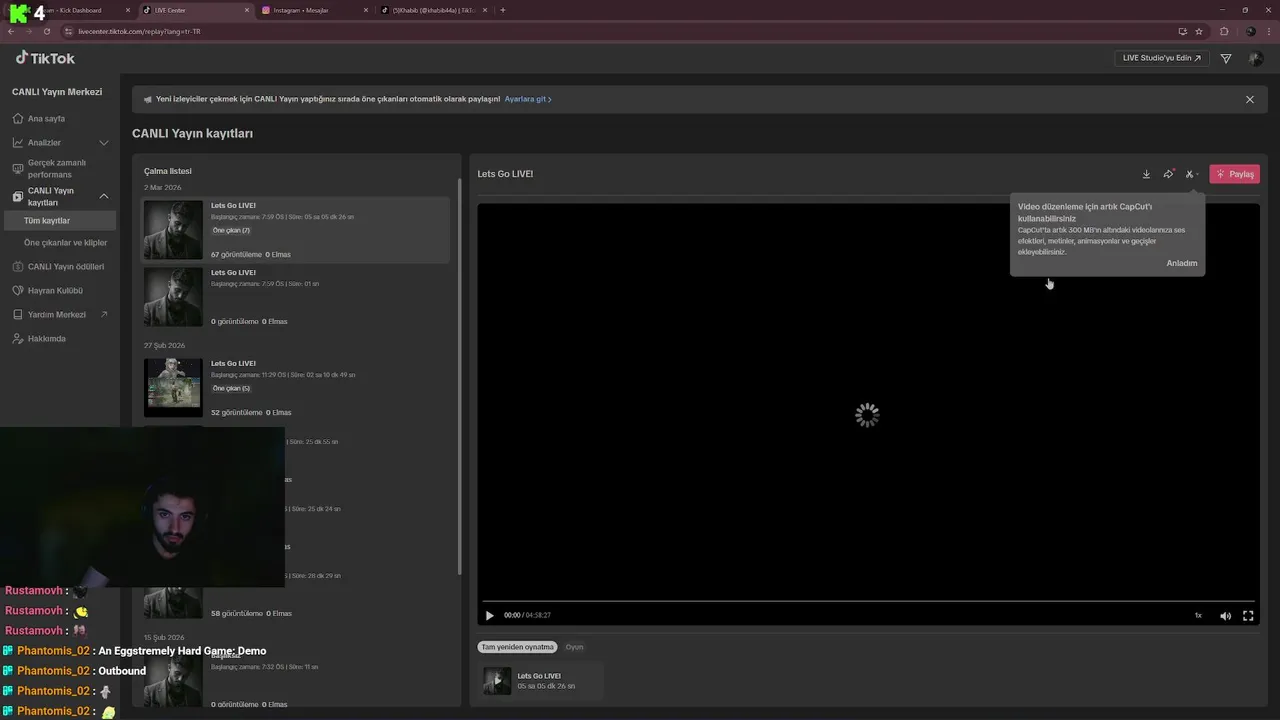This screenshot has width=1280, height=720.
Task: Click the video progress bar
Action: tap(868, 602)
